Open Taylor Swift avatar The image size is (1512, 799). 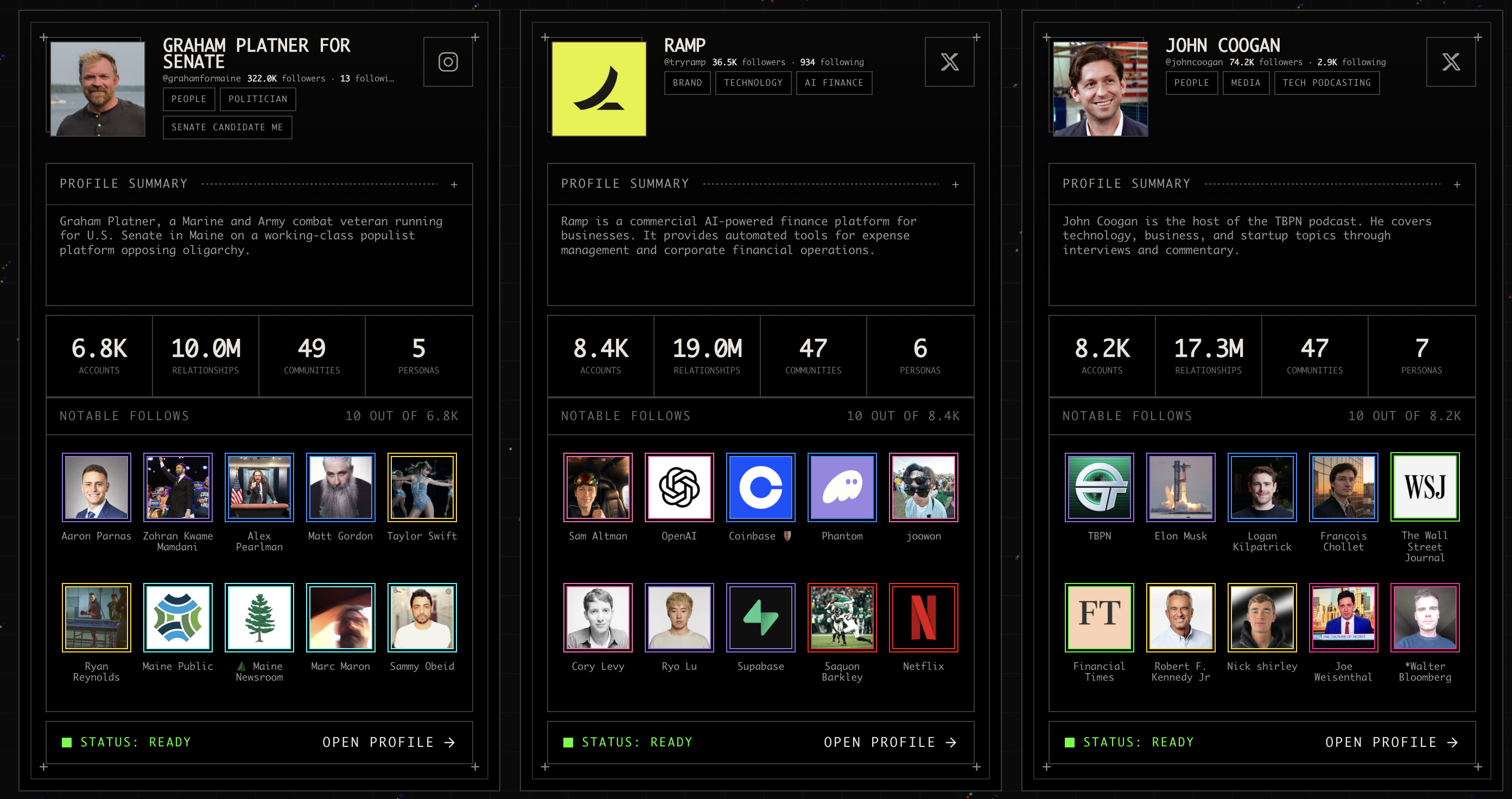422,487
